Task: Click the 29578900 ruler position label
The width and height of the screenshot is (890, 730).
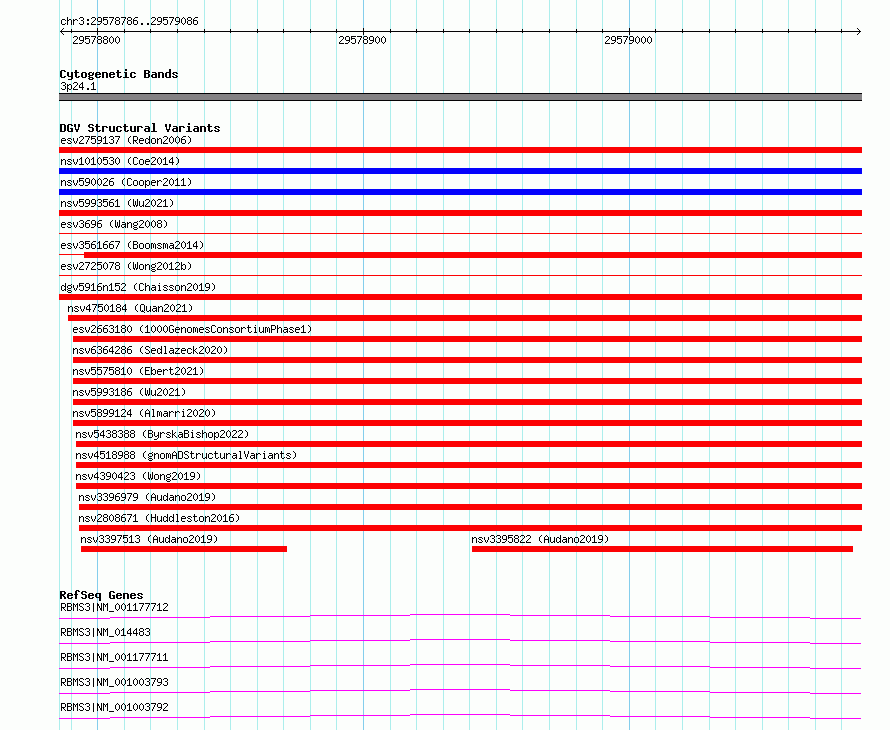Action: (362, 40)
